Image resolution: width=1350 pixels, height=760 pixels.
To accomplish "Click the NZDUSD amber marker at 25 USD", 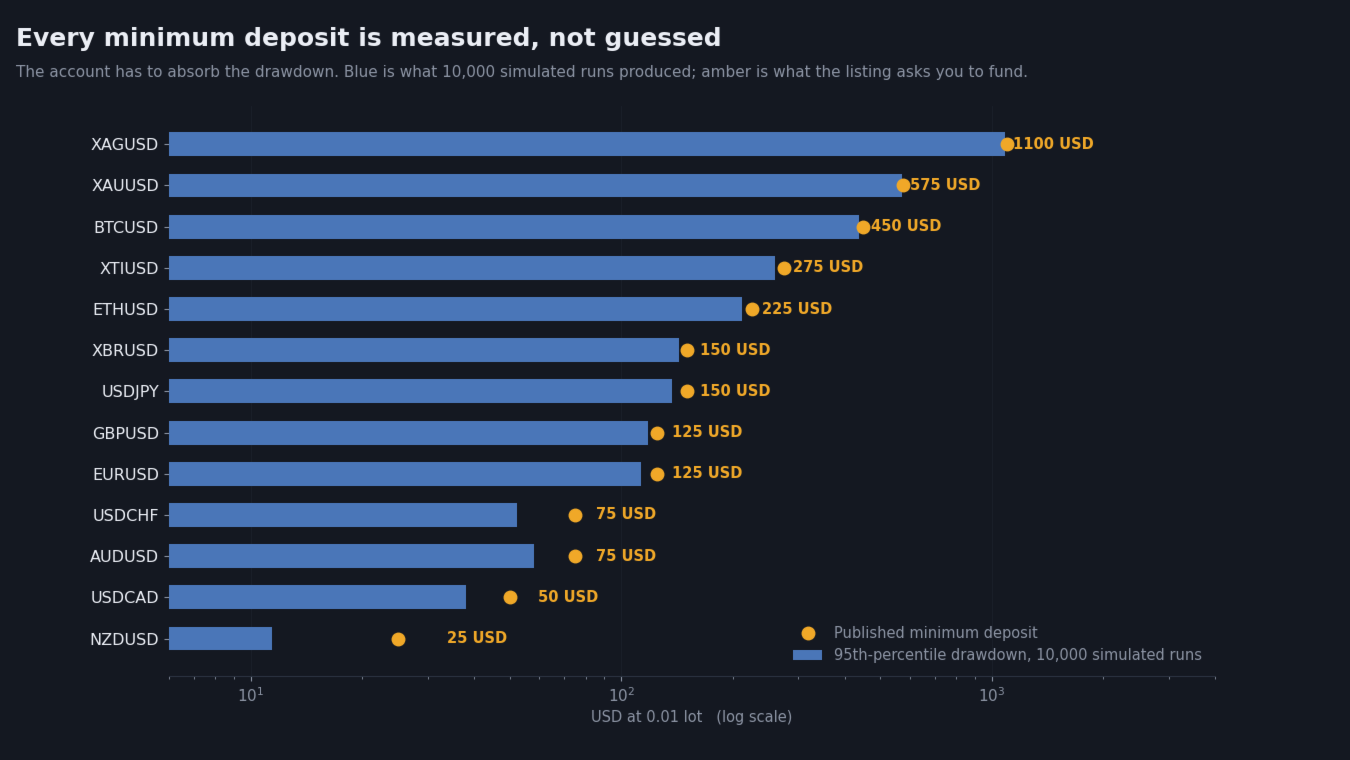I will point(398,639).
